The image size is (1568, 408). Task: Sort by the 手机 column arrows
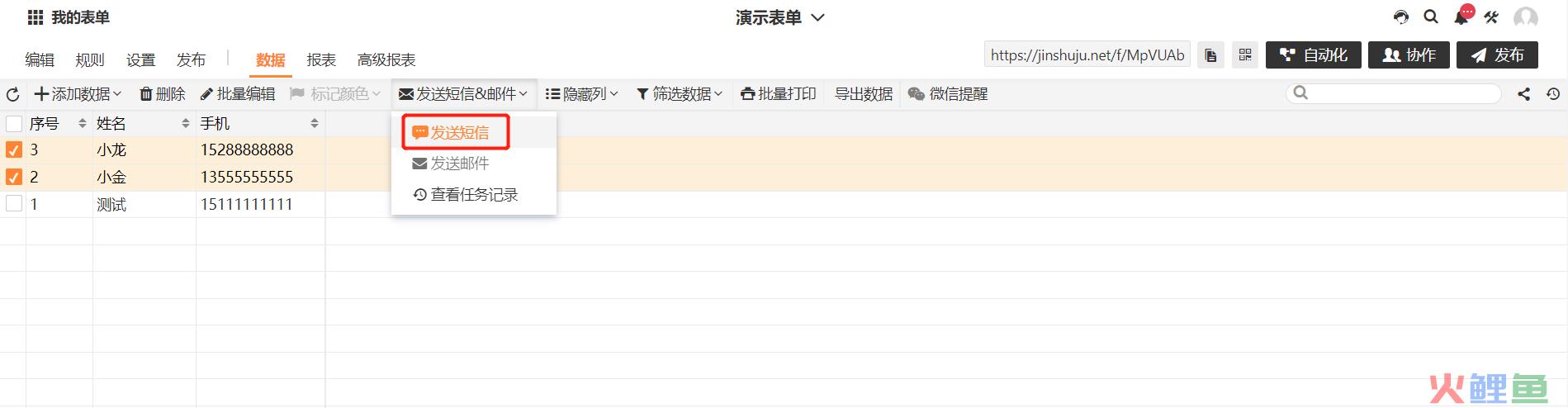pyautogui.click(x=315, y=124)
